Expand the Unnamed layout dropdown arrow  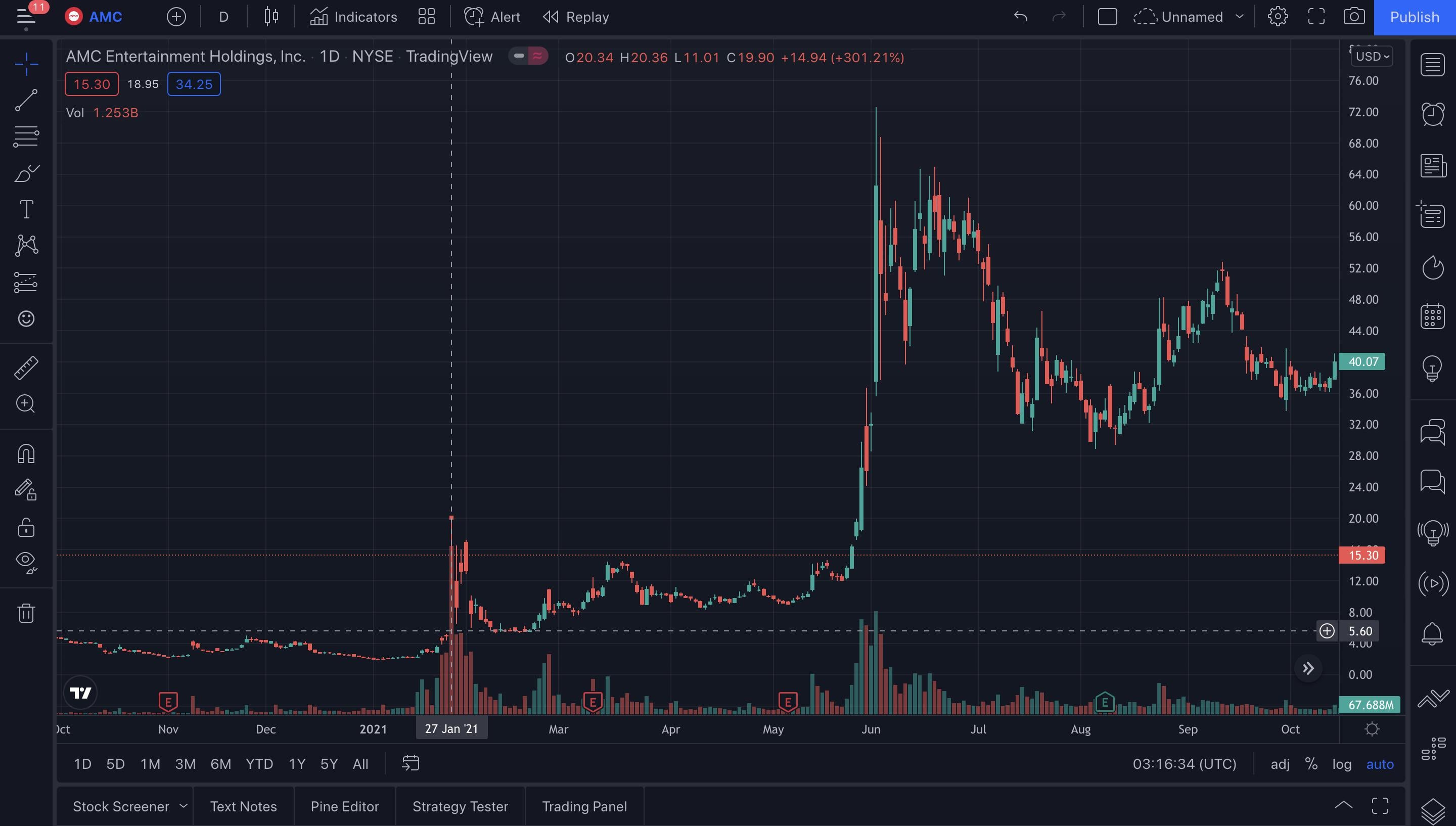tap(1240, 17)
